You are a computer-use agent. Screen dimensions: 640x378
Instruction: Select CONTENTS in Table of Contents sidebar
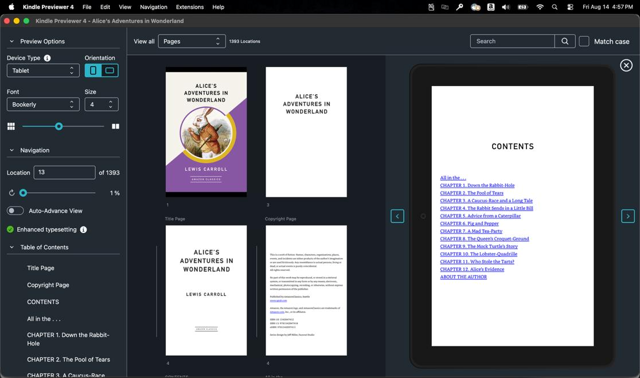pyautogui.click(x=43, y=302)
